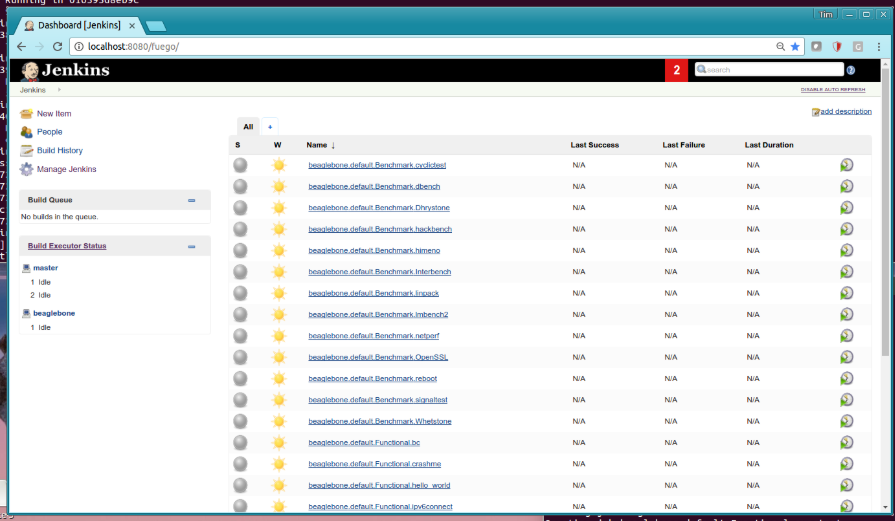Open search help question mark icon

(x=850, y=70)
